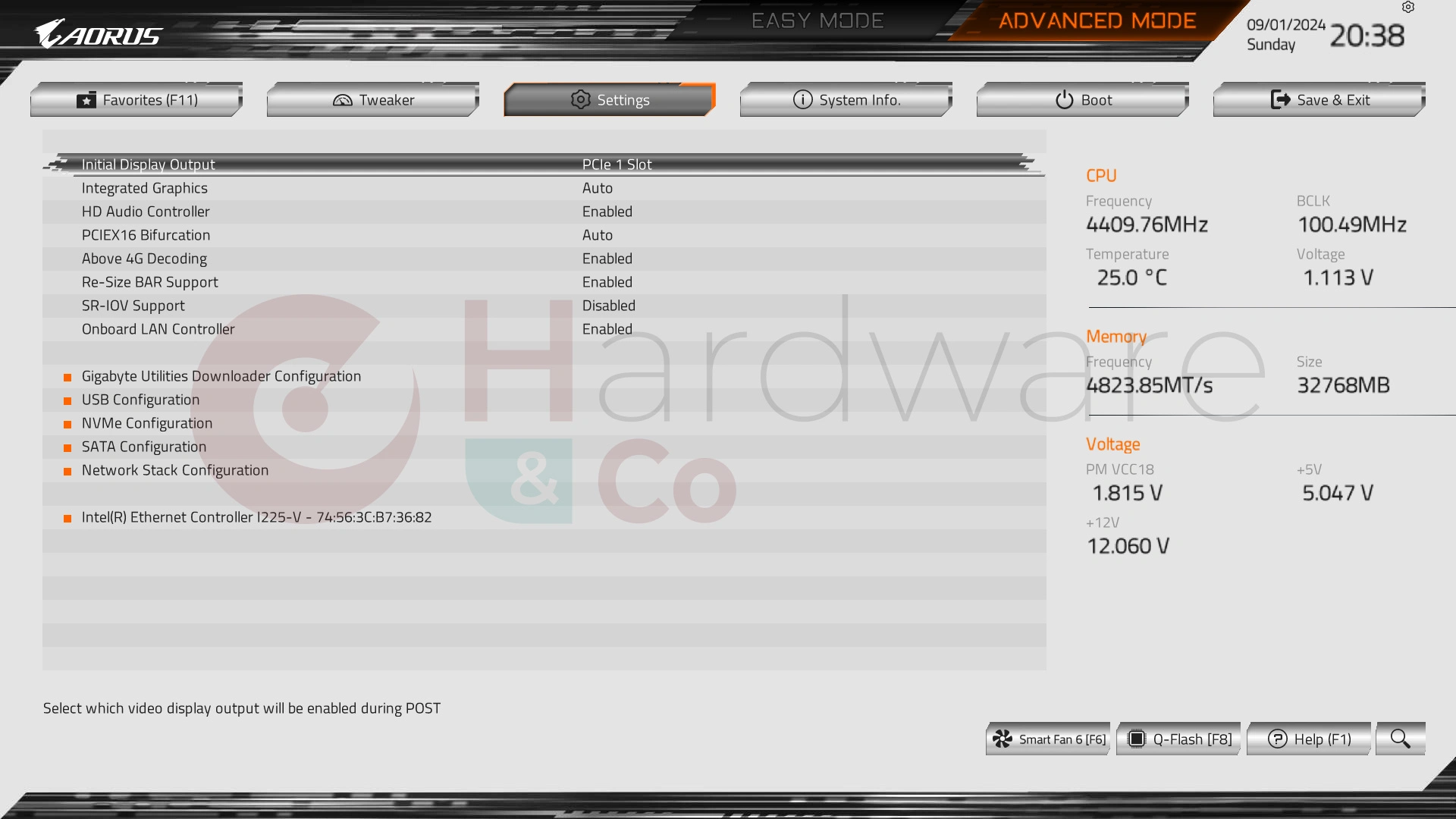Click Intel Ethernet Controller entry link
The width and height of the screenshot is (1456, 819).
256,517
